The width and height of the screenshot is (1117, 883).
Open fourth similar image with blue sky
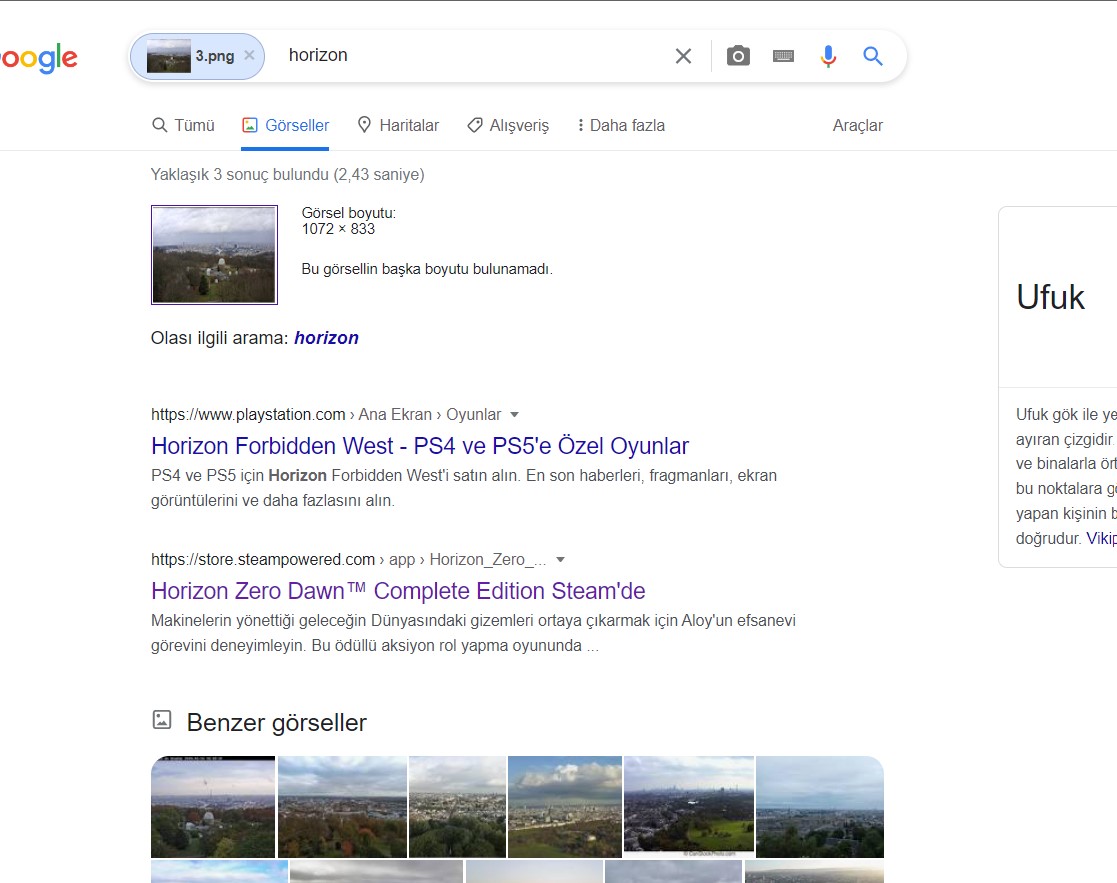pyautogui.click(x=565, y=807)
